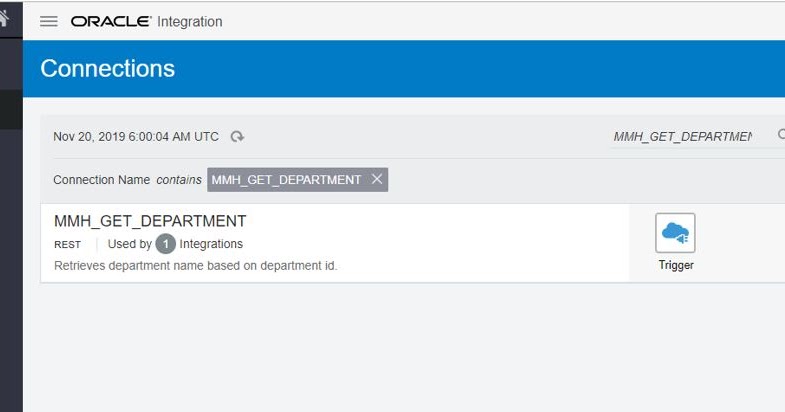785x412 pixels.
Task: Remove the MMH_GET_DEPARTMENT filter chip
Action: 377,179
